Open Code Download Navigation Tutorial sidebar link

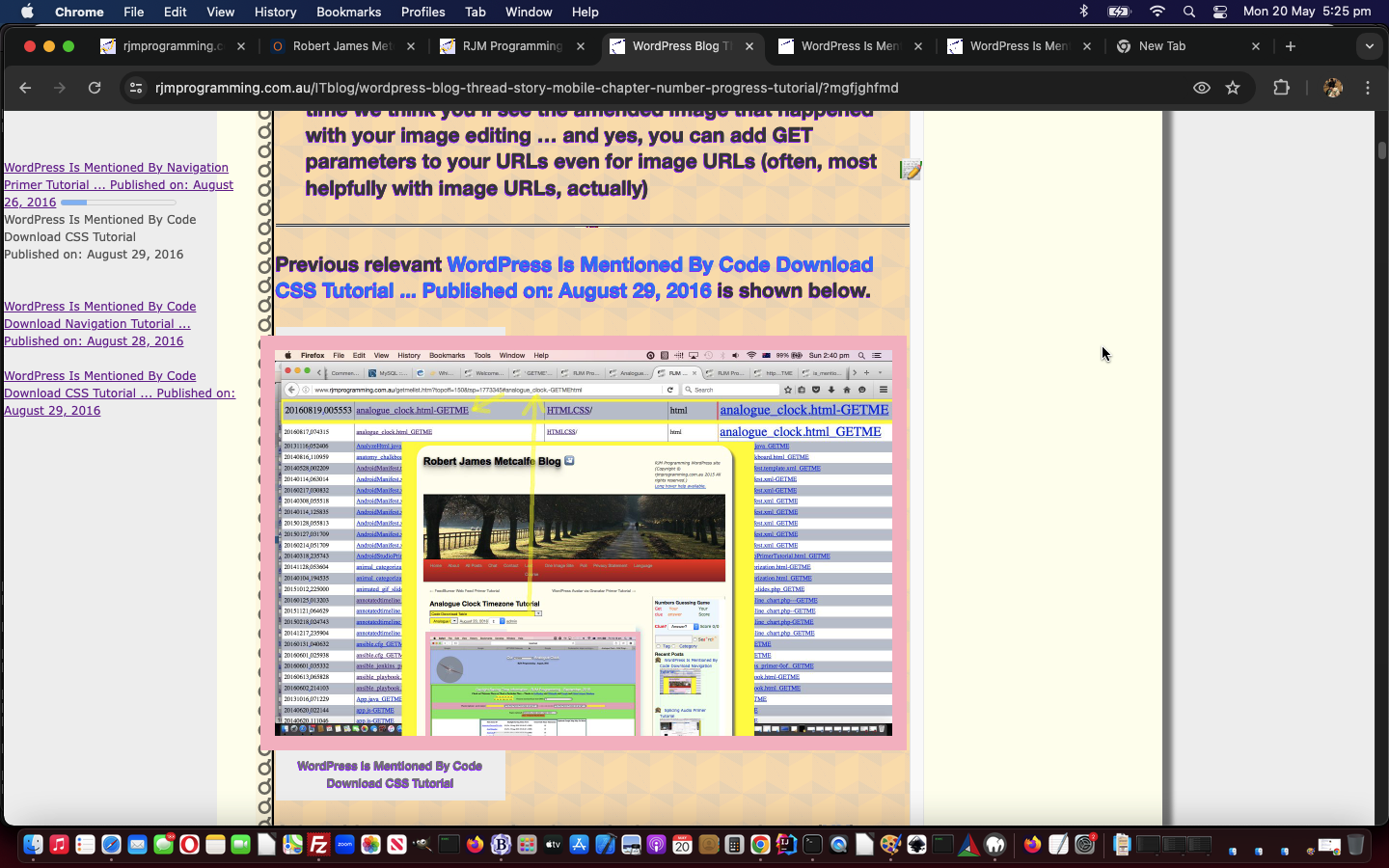(x=100, y=323)
